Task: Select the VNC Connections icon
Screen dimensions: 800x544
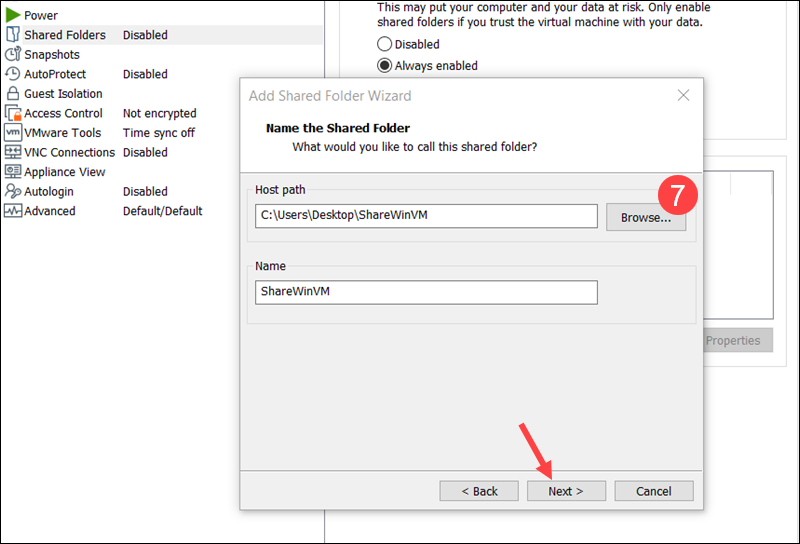Action: (x=13, y=152)
